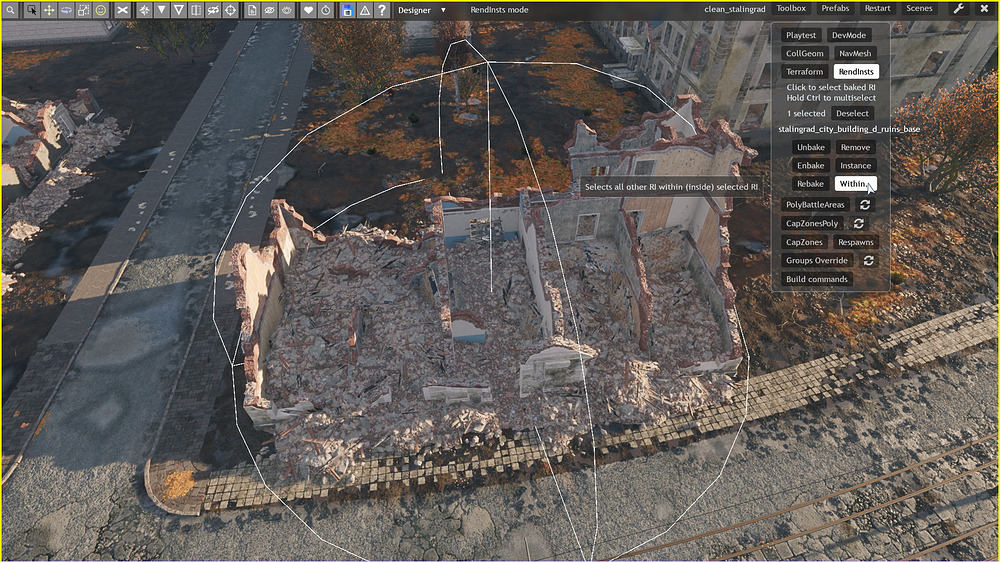Refresh PolyBattleAreas with its reload icon
The width and height of the screenshot is (1000, 562).
864,204
